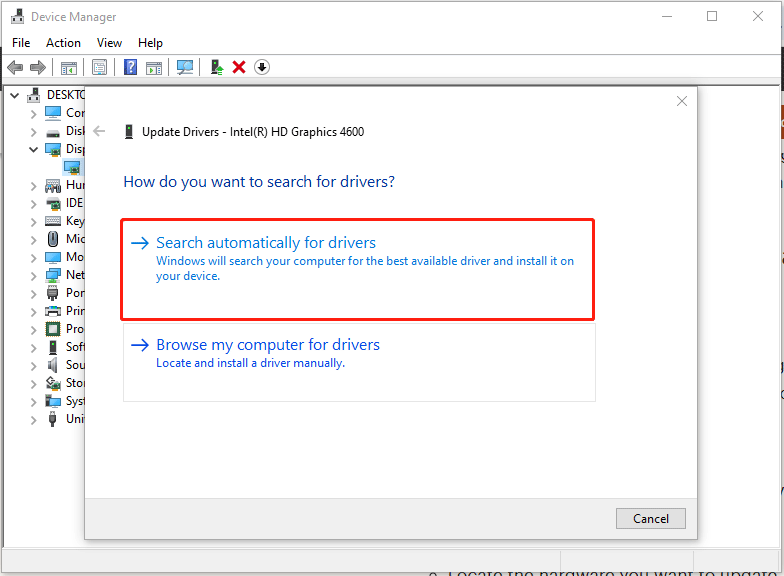
Task: Expand the Processors tree node
Action: pos(34,330)
